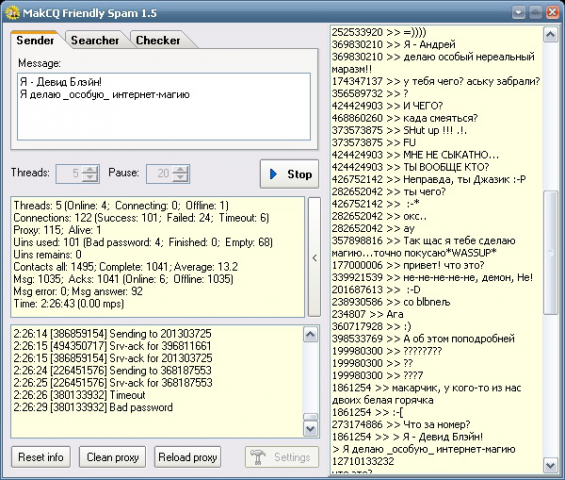Switch to the Checker tab
This screenshot has height=480, width=565.
pos(158,40)
